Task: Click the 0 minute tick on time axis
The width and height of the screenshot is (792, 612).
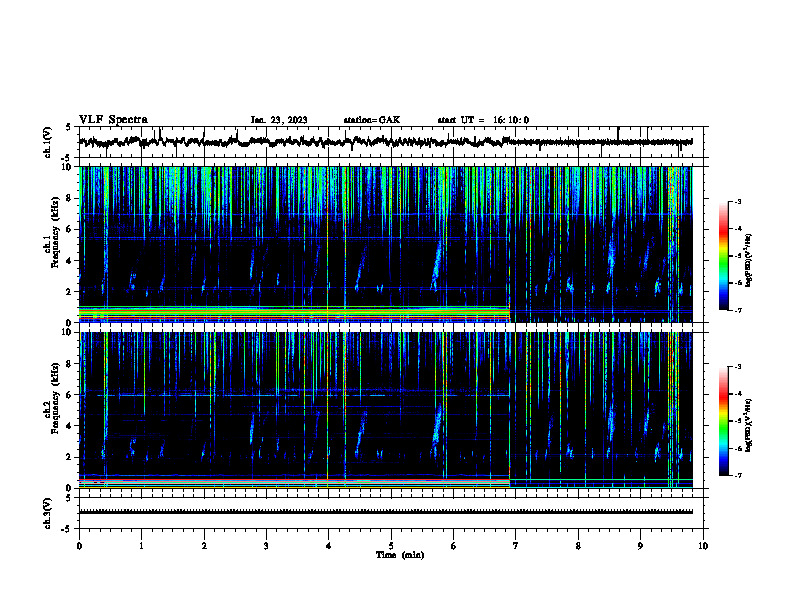Action: tap(79, 546)
